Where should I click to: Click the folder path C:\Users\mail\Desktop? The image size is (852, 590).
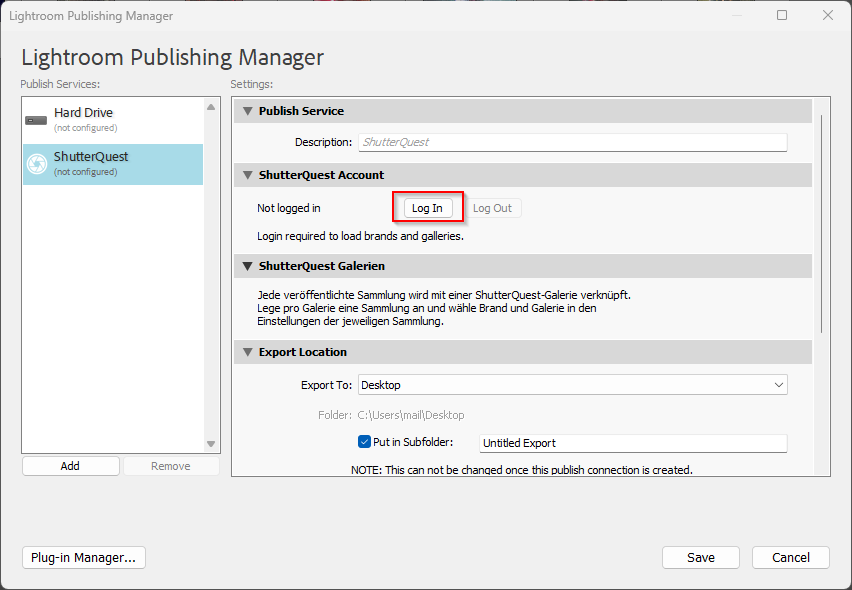411,415
